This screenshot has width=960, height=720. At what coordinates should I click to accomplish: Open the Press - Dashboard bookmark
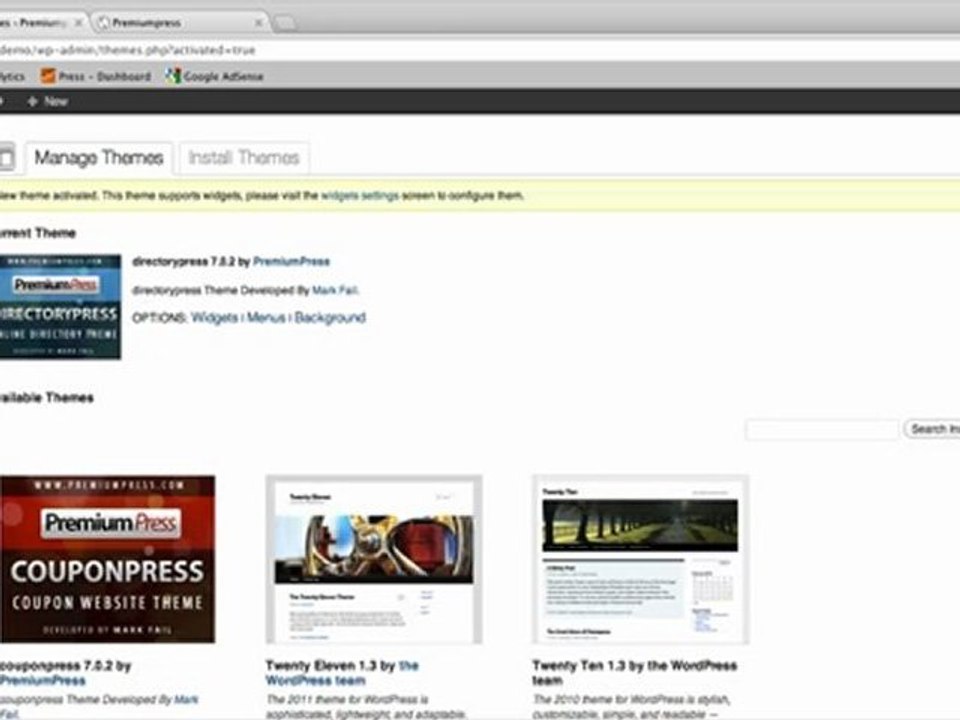pos(96,77)
